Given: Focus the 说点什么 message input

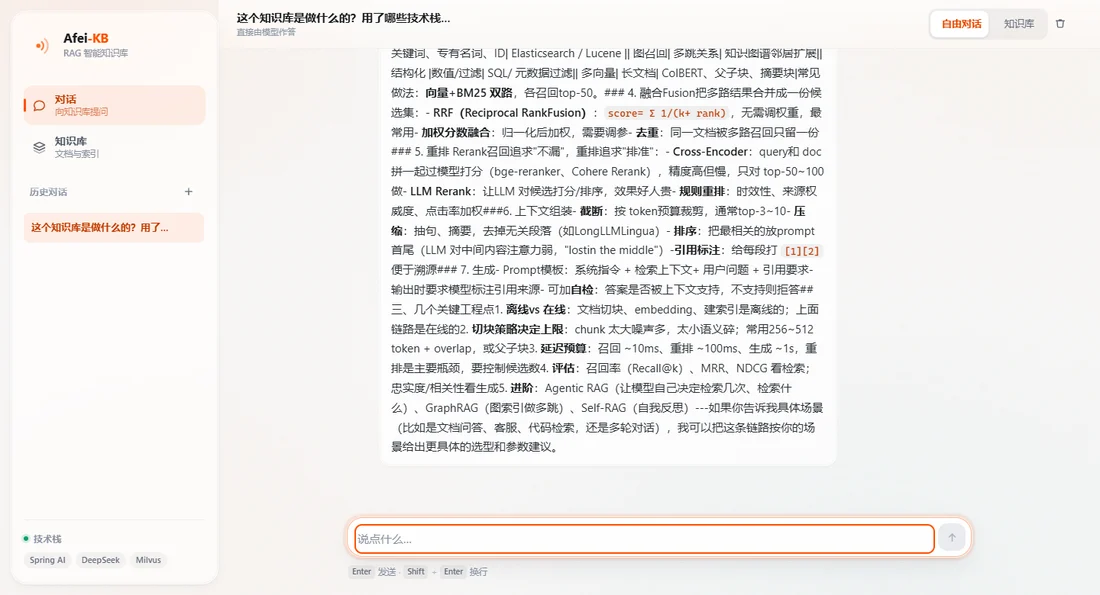Looking at the screenshot, I should coord(644,539).
